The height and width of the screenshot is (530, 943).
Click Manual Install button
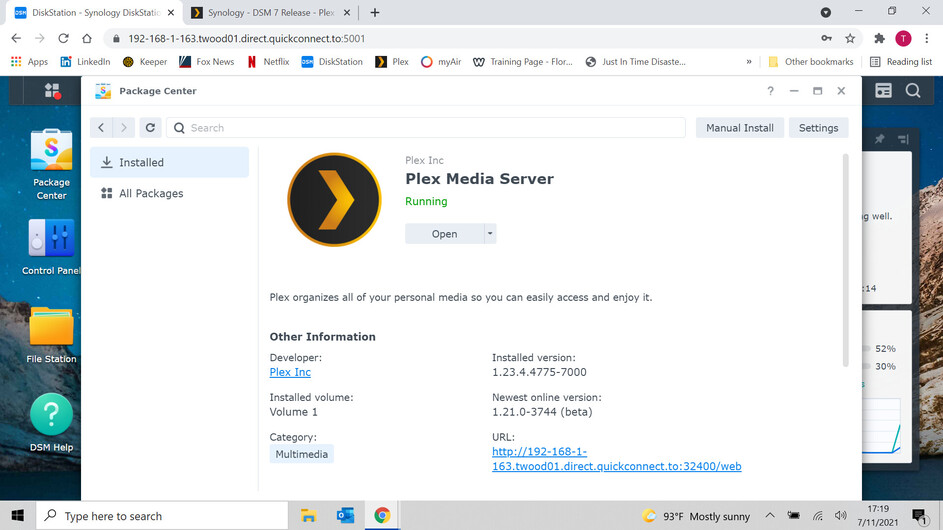click(740, 128)
